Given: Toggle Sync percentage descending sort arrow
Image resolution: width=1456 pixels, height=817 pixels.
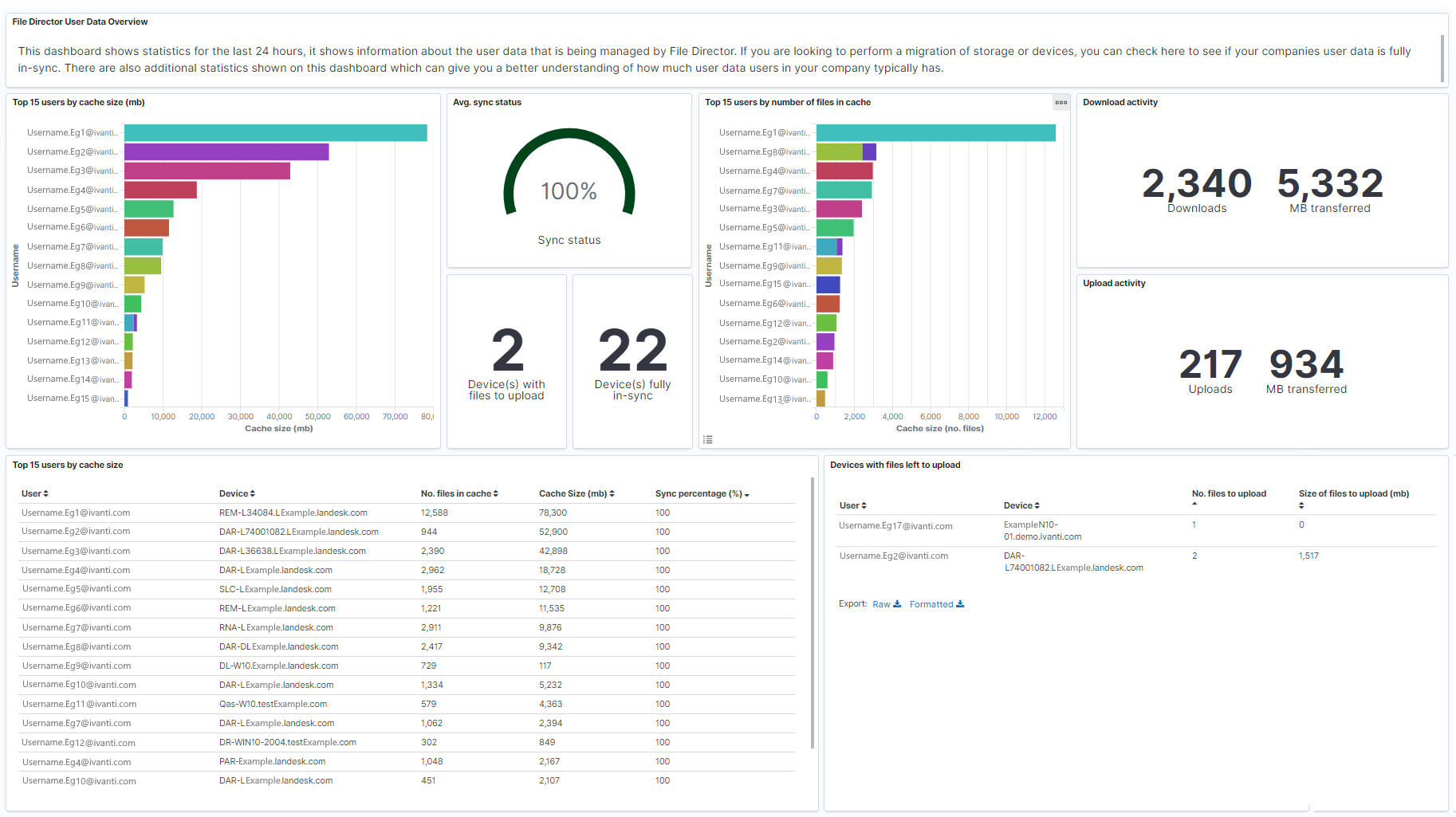Looking at the screenshot, I should point(746,495).
